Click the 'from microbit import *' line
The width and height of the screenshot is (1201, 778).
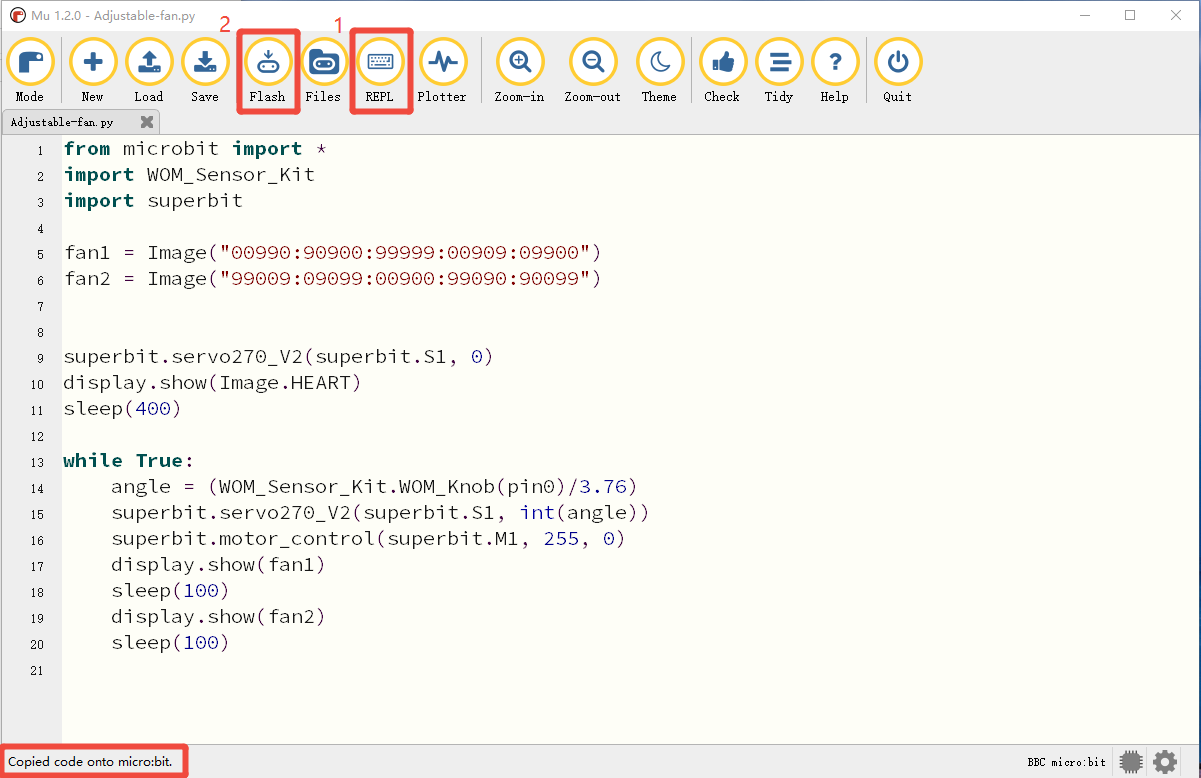click(x=196, y=149)
